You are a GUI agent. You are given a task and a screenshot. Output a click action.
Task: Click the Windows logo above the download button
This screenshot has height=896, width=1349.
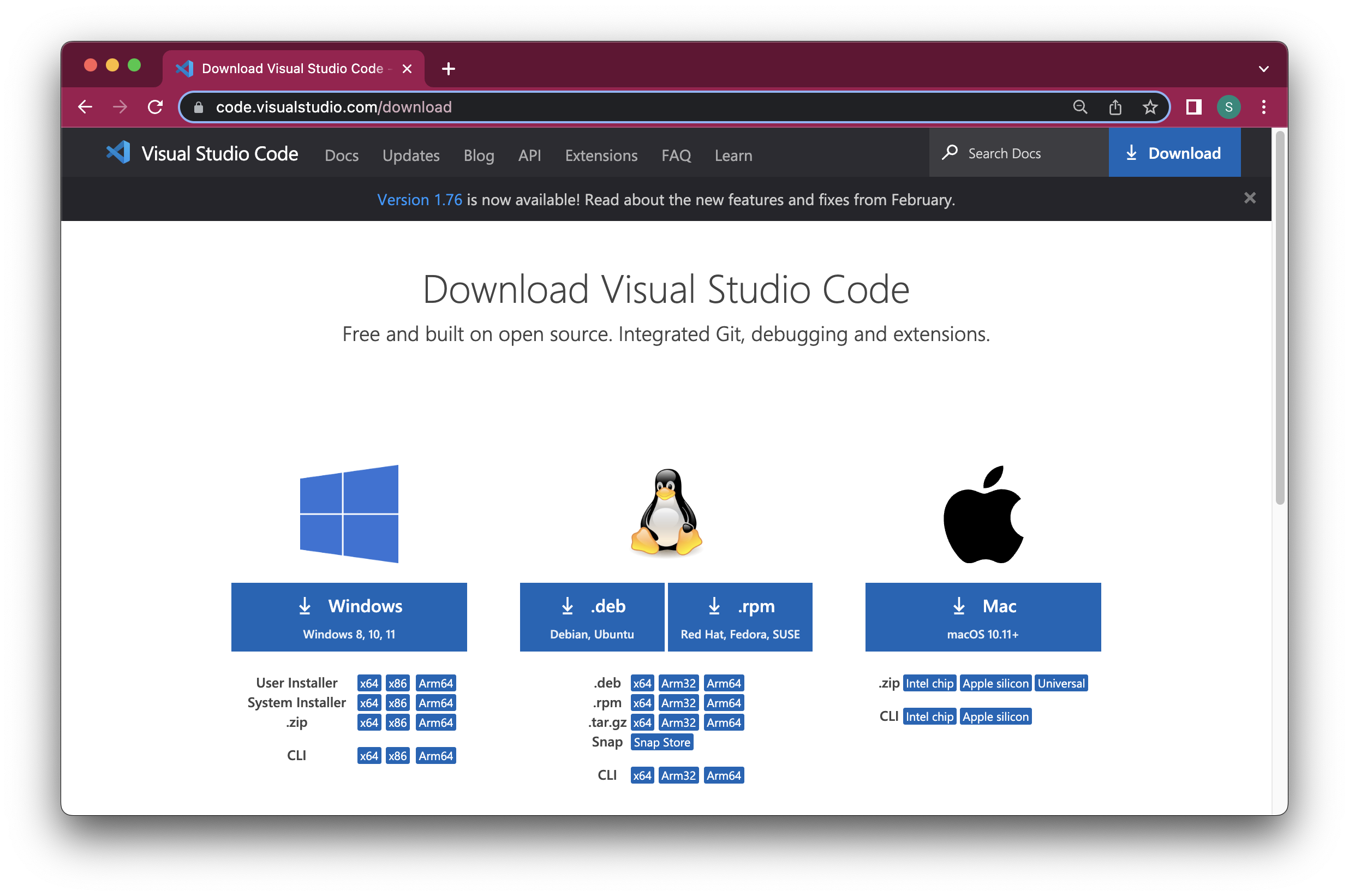349,513
